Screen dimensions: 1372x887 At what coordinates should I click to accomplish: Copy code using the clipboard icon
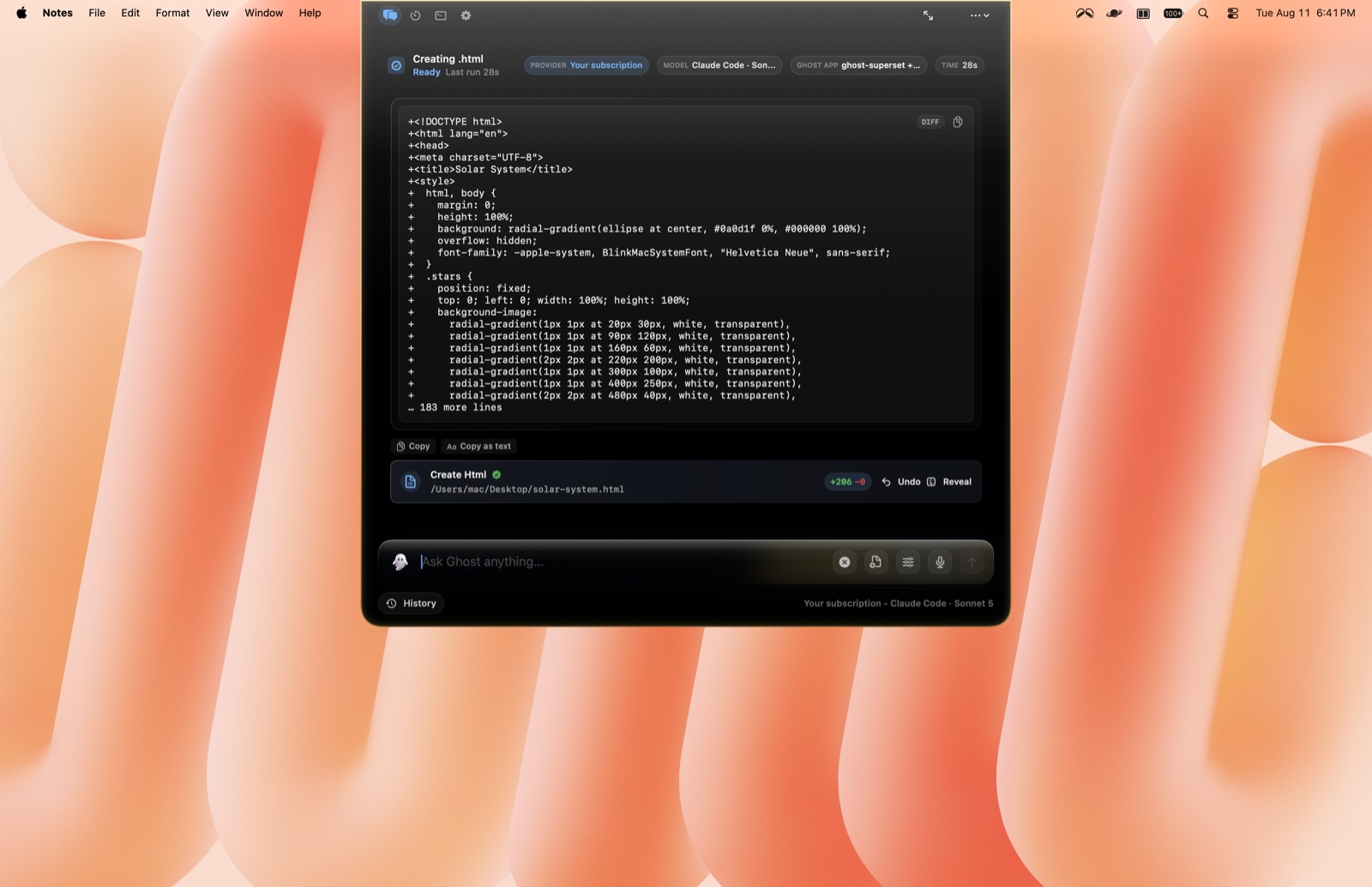pos(958,122)
